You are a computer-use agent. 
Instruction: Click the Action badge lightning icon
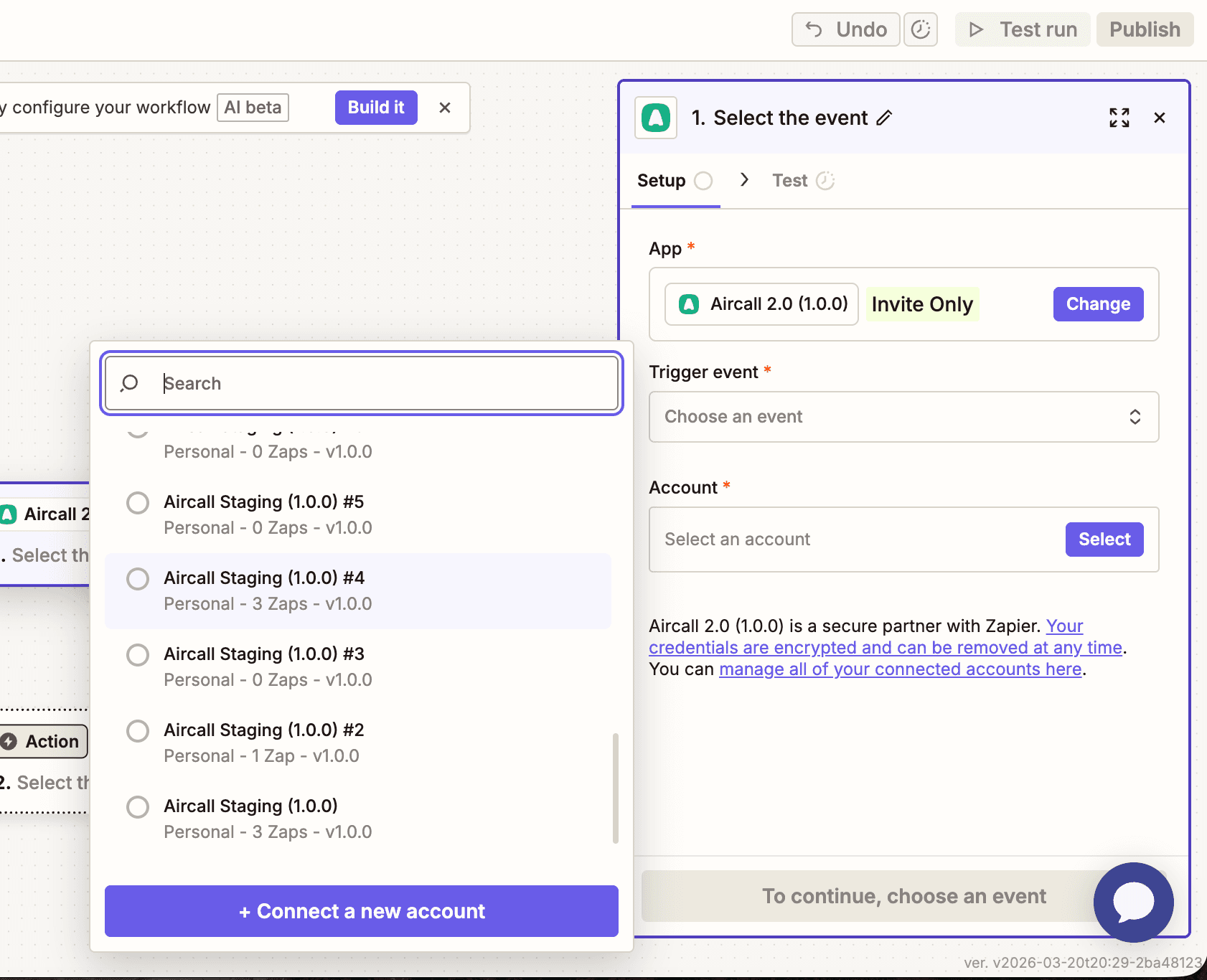pos(10,741)
